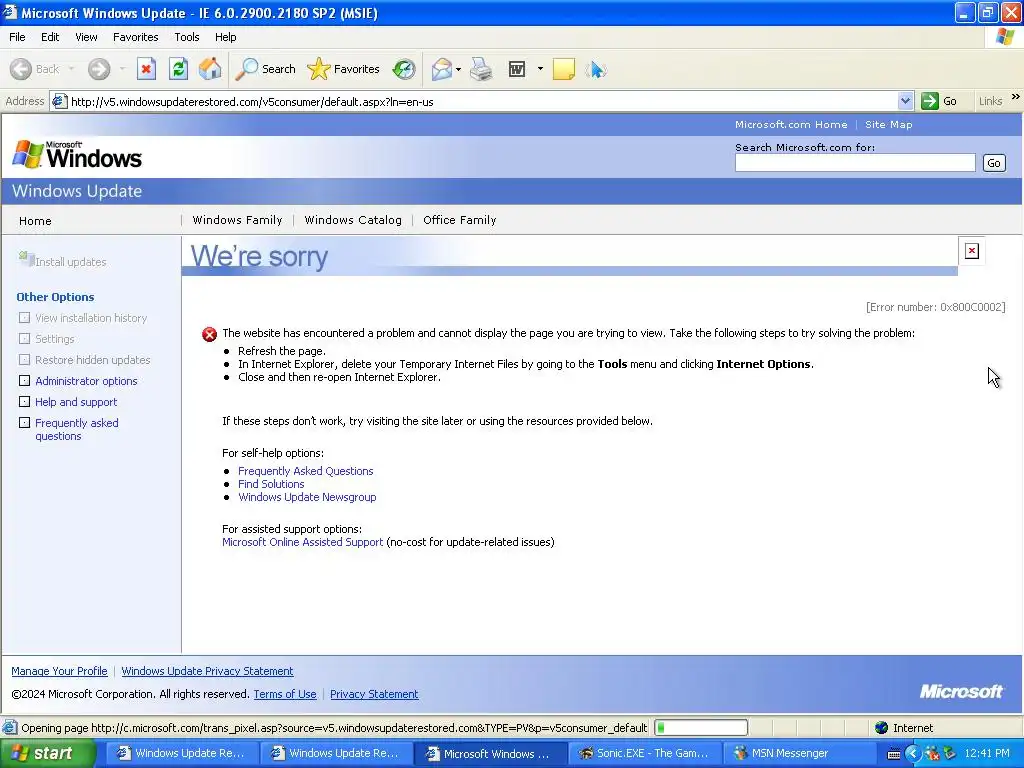Image resolution: width=1024 pixels, height=768 pixels.
Task: Click the red error icon beside message
Action: pos(210,334)
